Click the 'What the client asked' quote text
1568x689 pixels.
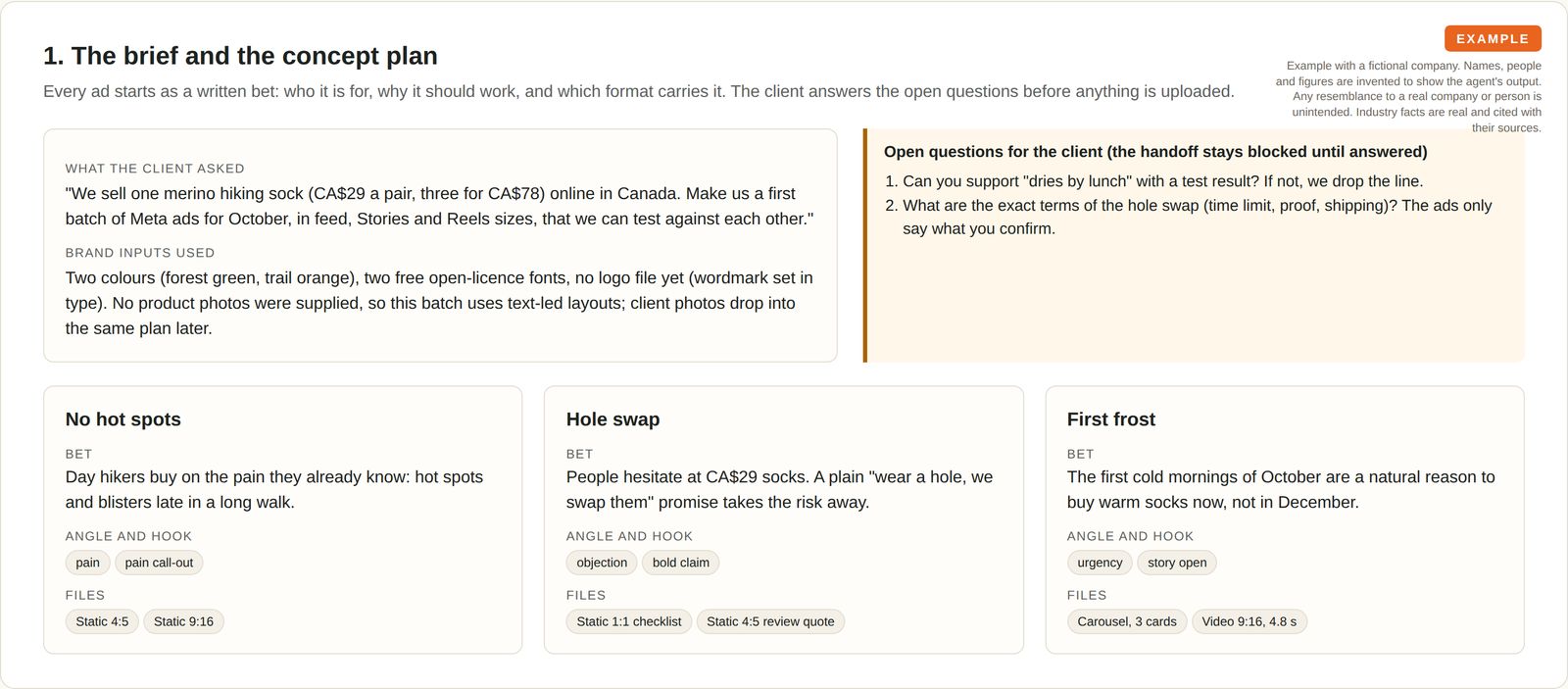440,206
